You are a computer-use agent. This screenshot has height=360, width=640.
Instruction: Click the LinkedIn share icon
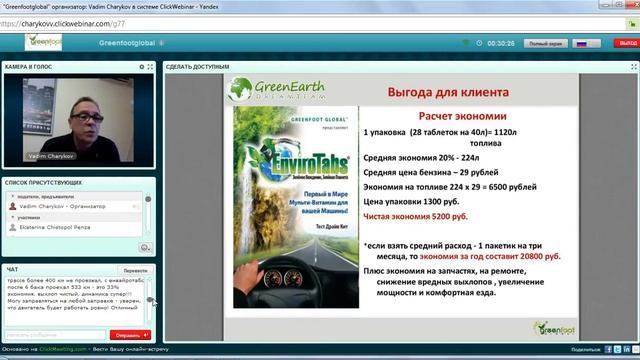pyautogui.click(x=627, y=349)
